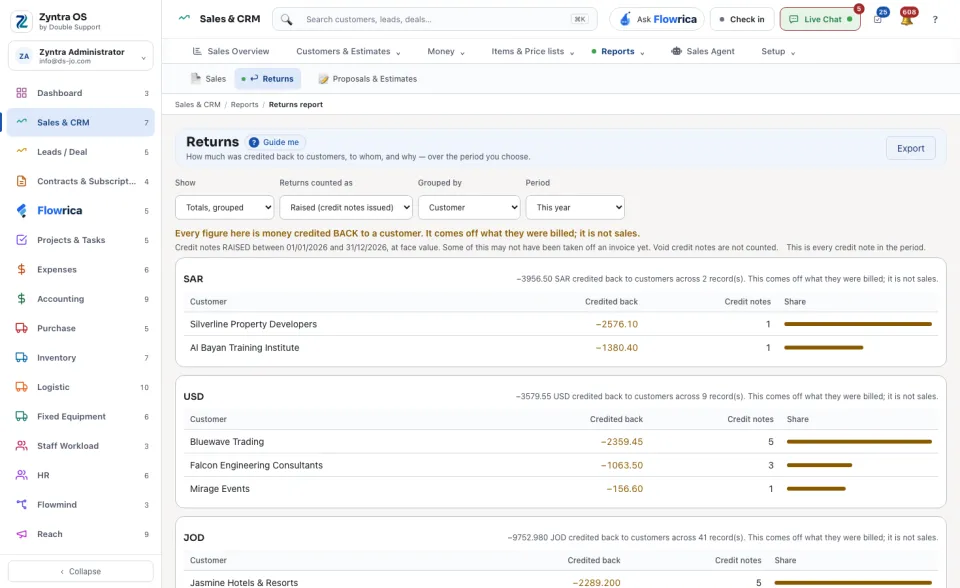This screenshot has height=588, width=960.
Task: Open the Sales Overview tab
Action: (231, 51)
